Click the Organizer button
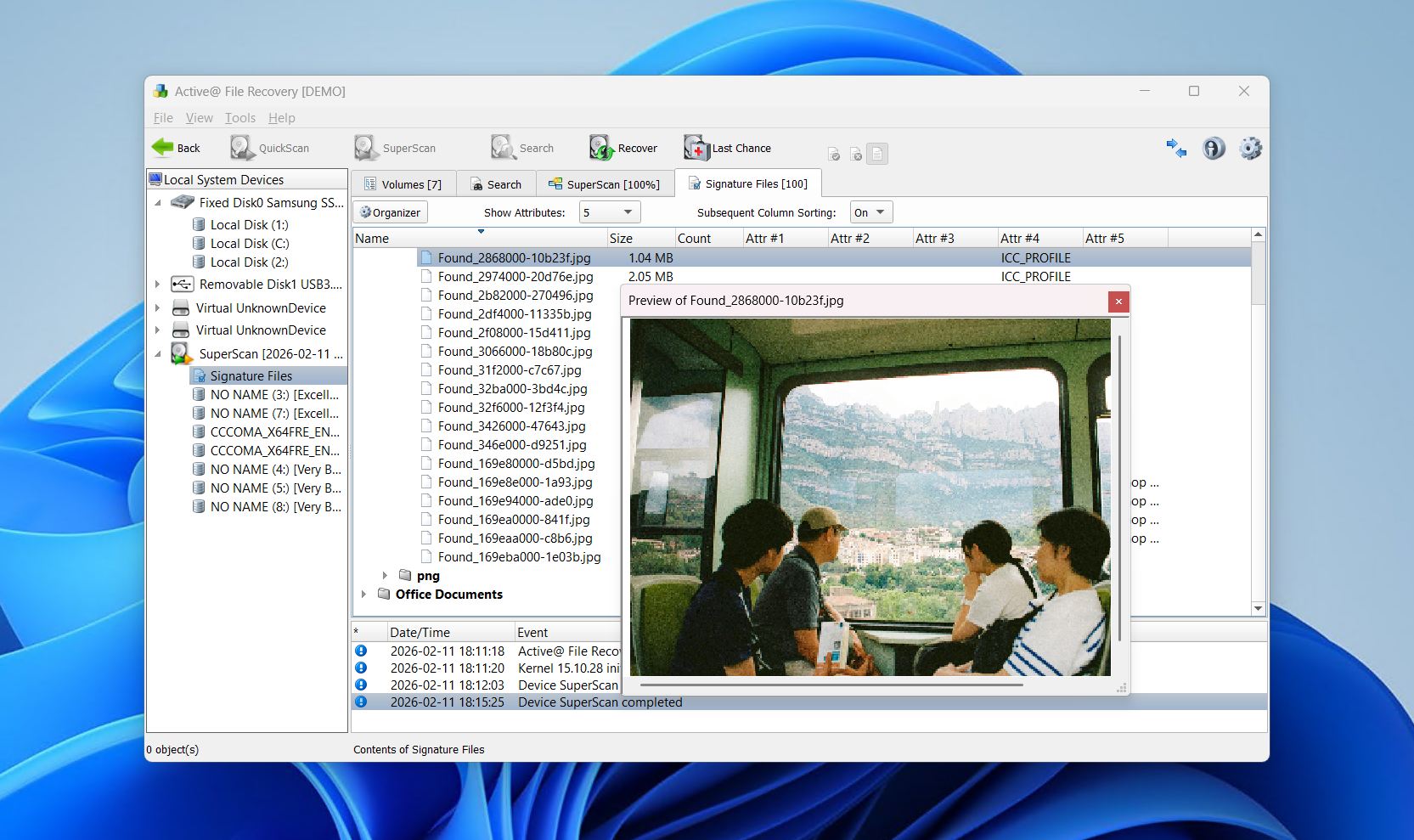The height and width of the screenshot is (840, 1414). pos(389,211)
